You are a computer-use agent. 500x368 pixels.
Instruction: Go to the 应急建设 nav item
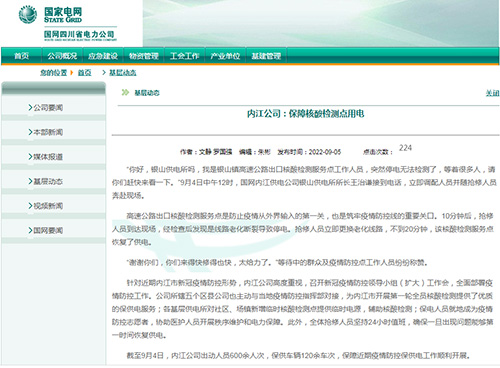pyautogui.click(x=103, y=56)
